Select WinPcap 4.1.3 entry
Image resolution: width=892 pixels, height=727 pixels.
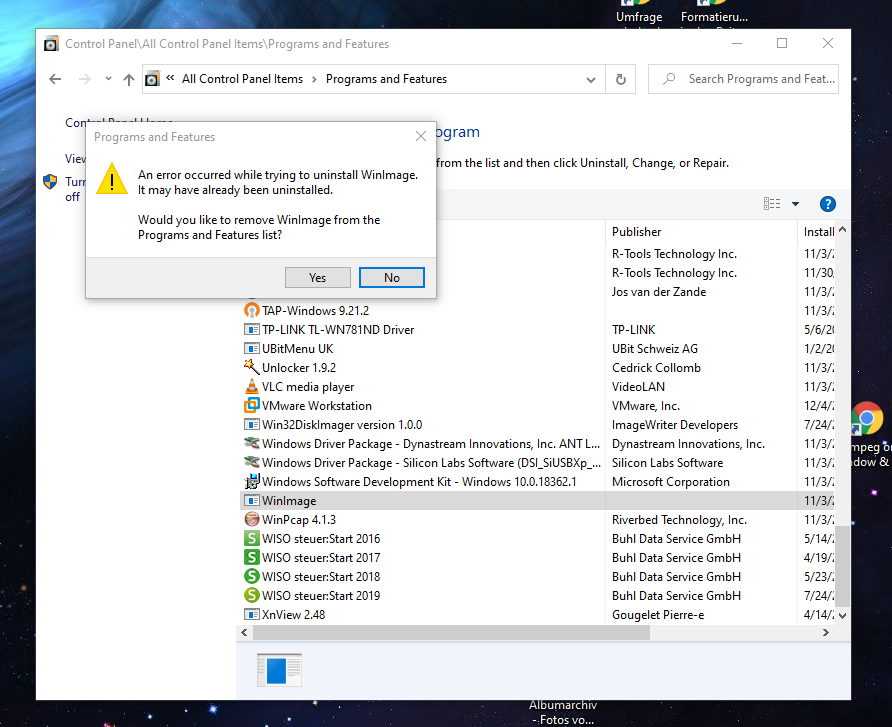click(299, 520)
